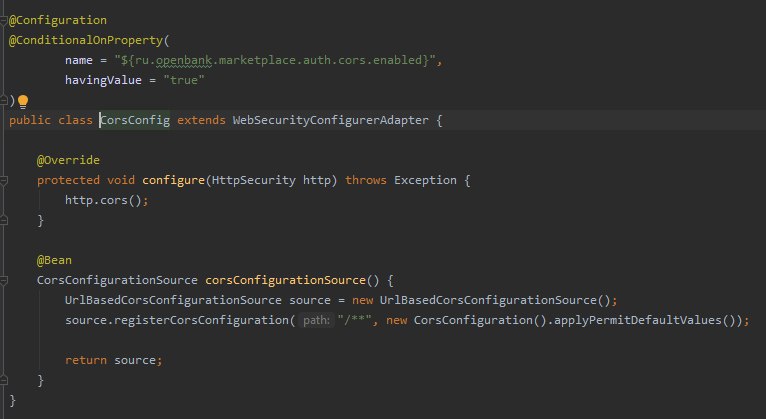The height and width of the screenshot is (419, 766).
Task: Click fold end marker after http.cors() block
Action: pos(3,221)
